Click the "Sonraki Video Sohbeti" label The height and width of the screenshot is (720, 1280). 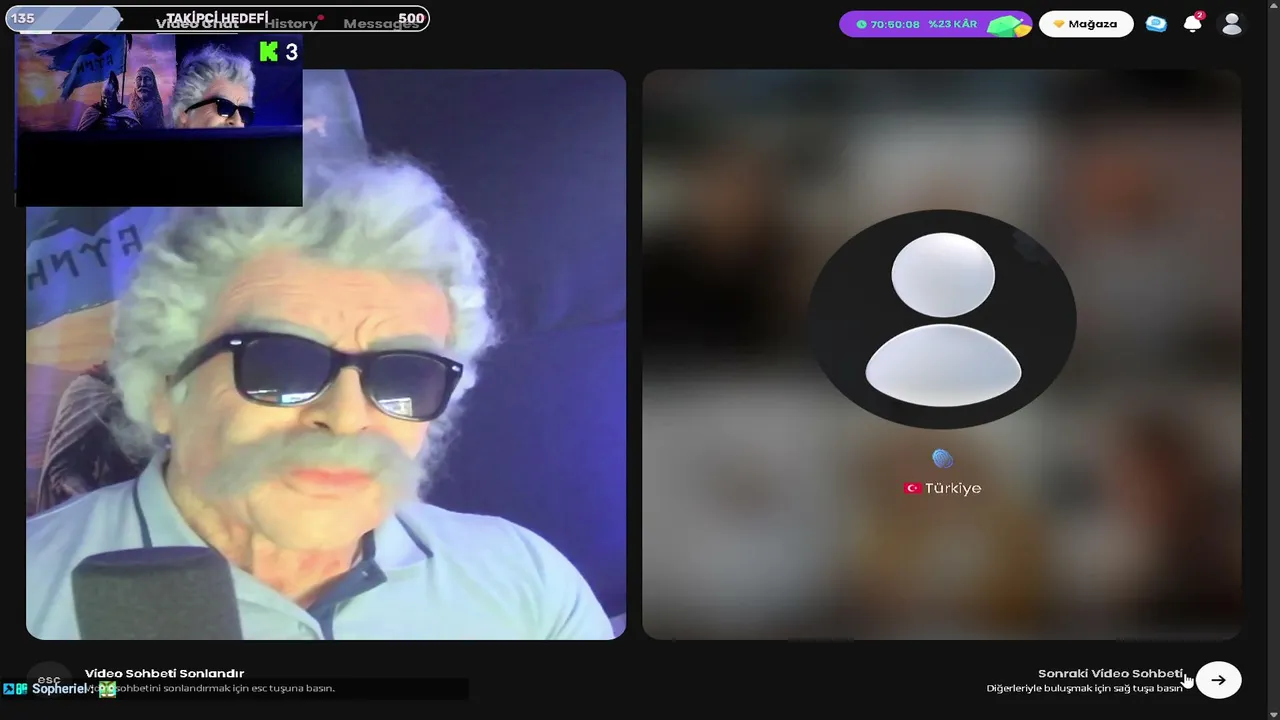1110,673
